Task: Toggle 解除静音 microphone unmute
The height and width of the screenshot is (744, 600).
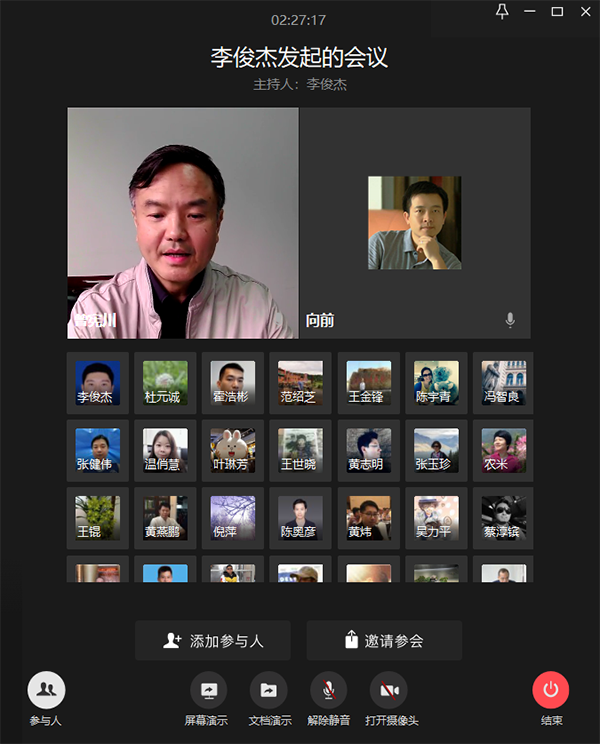Action: [328, 690]
